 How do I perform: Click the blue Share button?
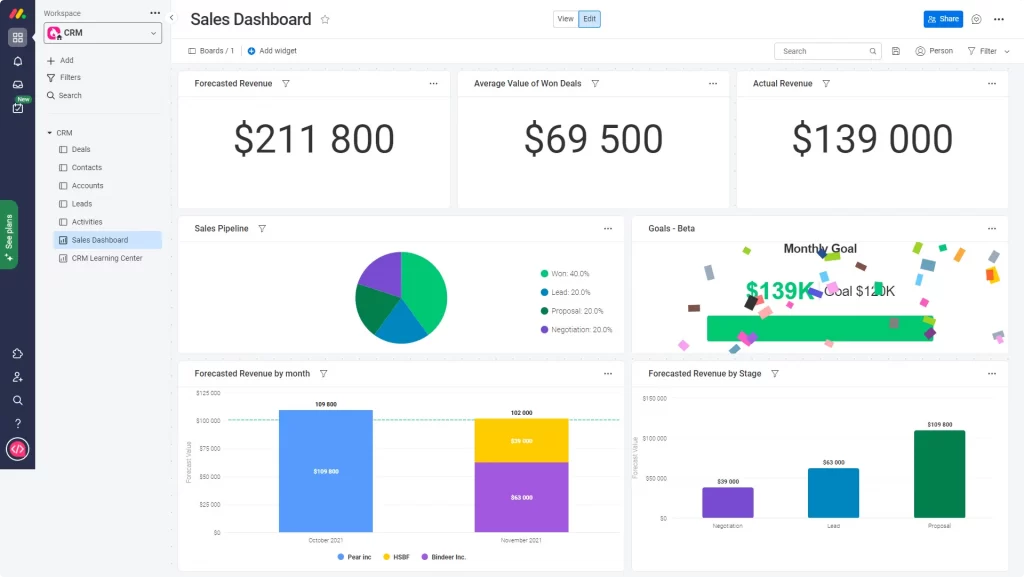[x=943, y=19]
